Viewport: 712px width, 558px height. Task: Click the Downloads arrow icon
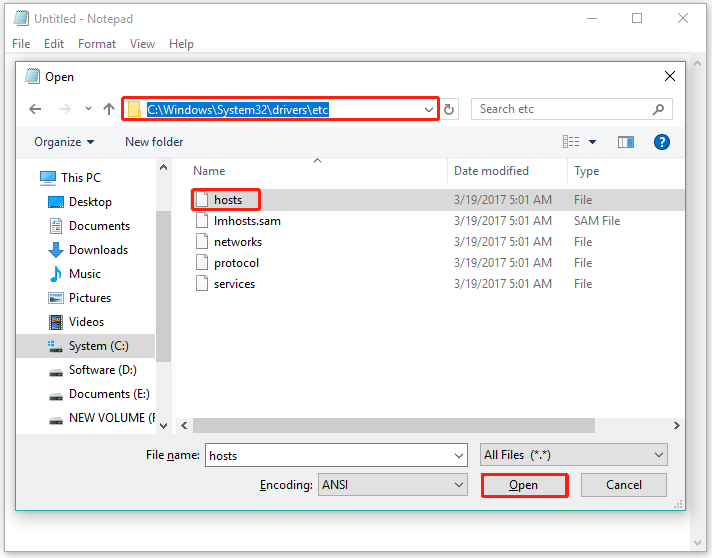click(x=56, y=250)
